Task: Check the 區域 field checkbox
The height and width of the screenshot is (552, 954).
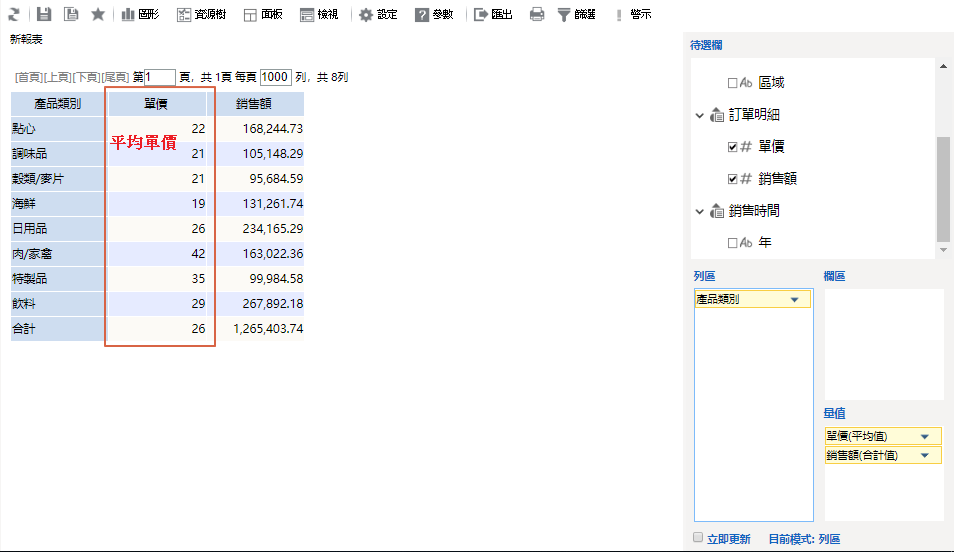Action: (733, 83)
